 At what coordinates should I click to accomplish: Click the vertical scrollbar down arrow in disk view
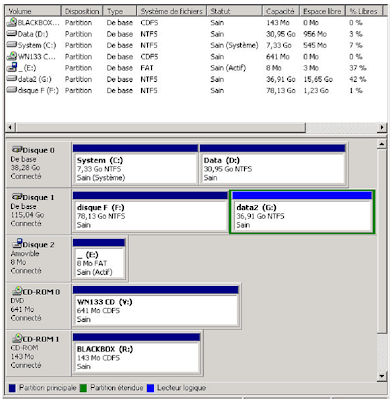(382, 376)
